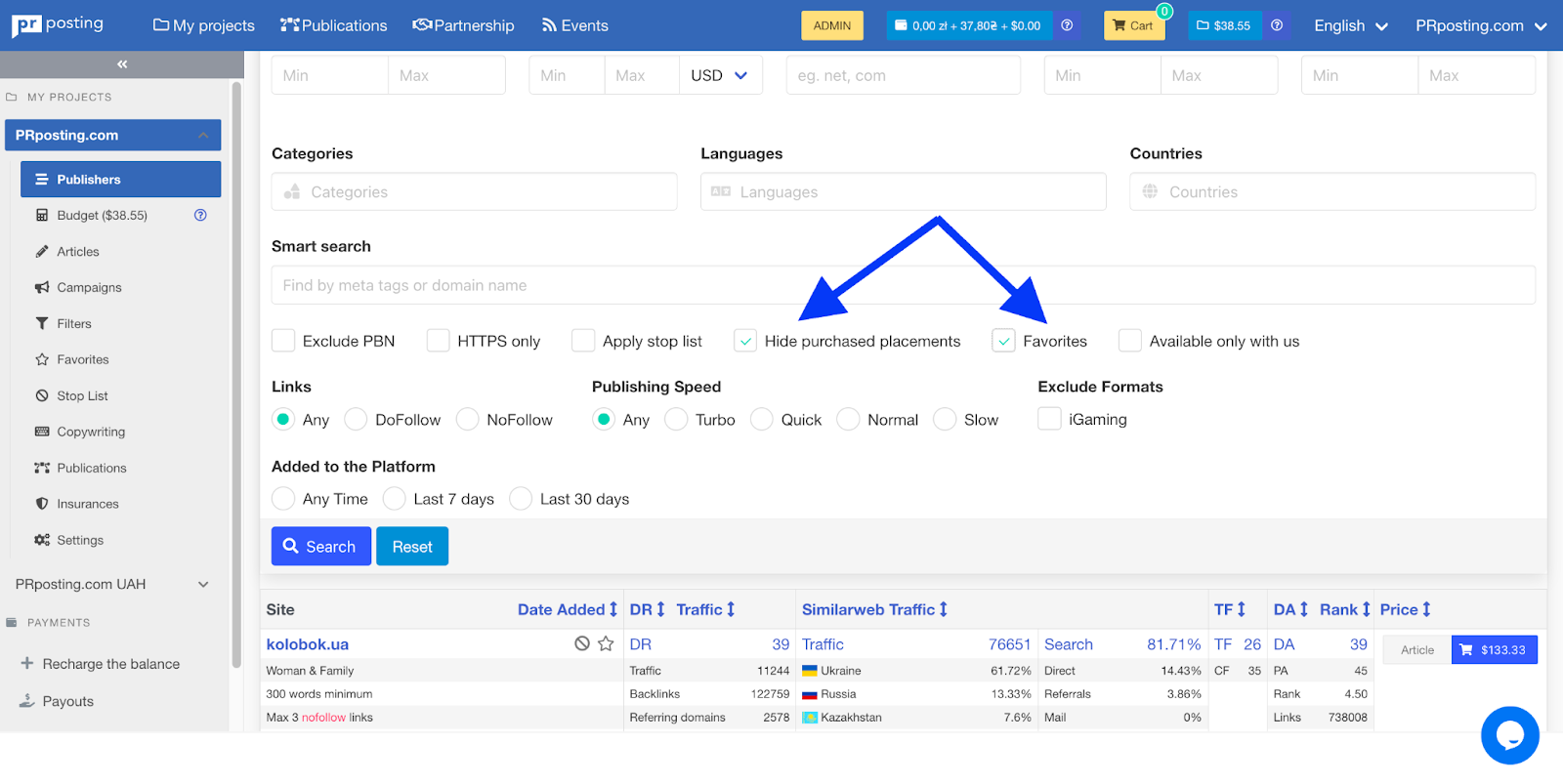1563x784 pixels.
Task: Open Articles in the sidebar
Action: pyautogui.click(x=78, y=252)
